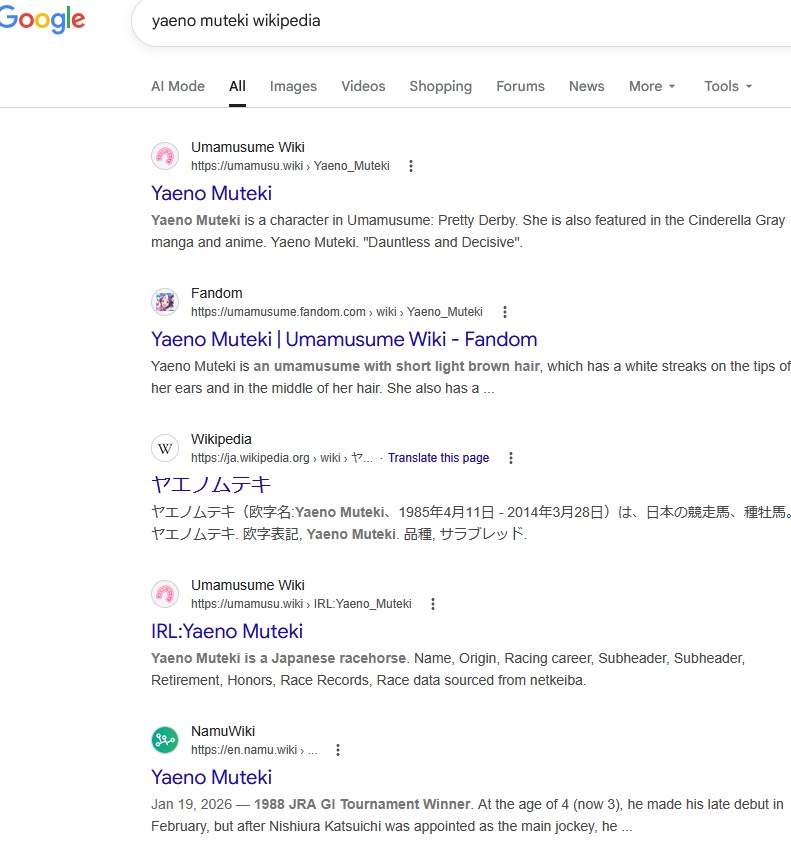The height and width of the screenshot is (841, 791).
Task: Click snippet about short light brown hair
Action: [x=396, y=366]
